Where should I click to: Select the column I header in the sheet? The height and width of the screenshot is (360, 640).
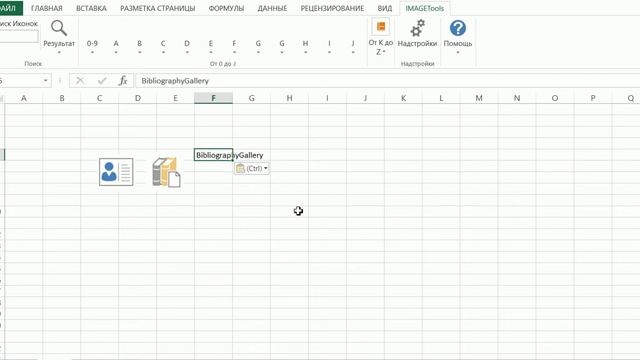tap(327, 98)
